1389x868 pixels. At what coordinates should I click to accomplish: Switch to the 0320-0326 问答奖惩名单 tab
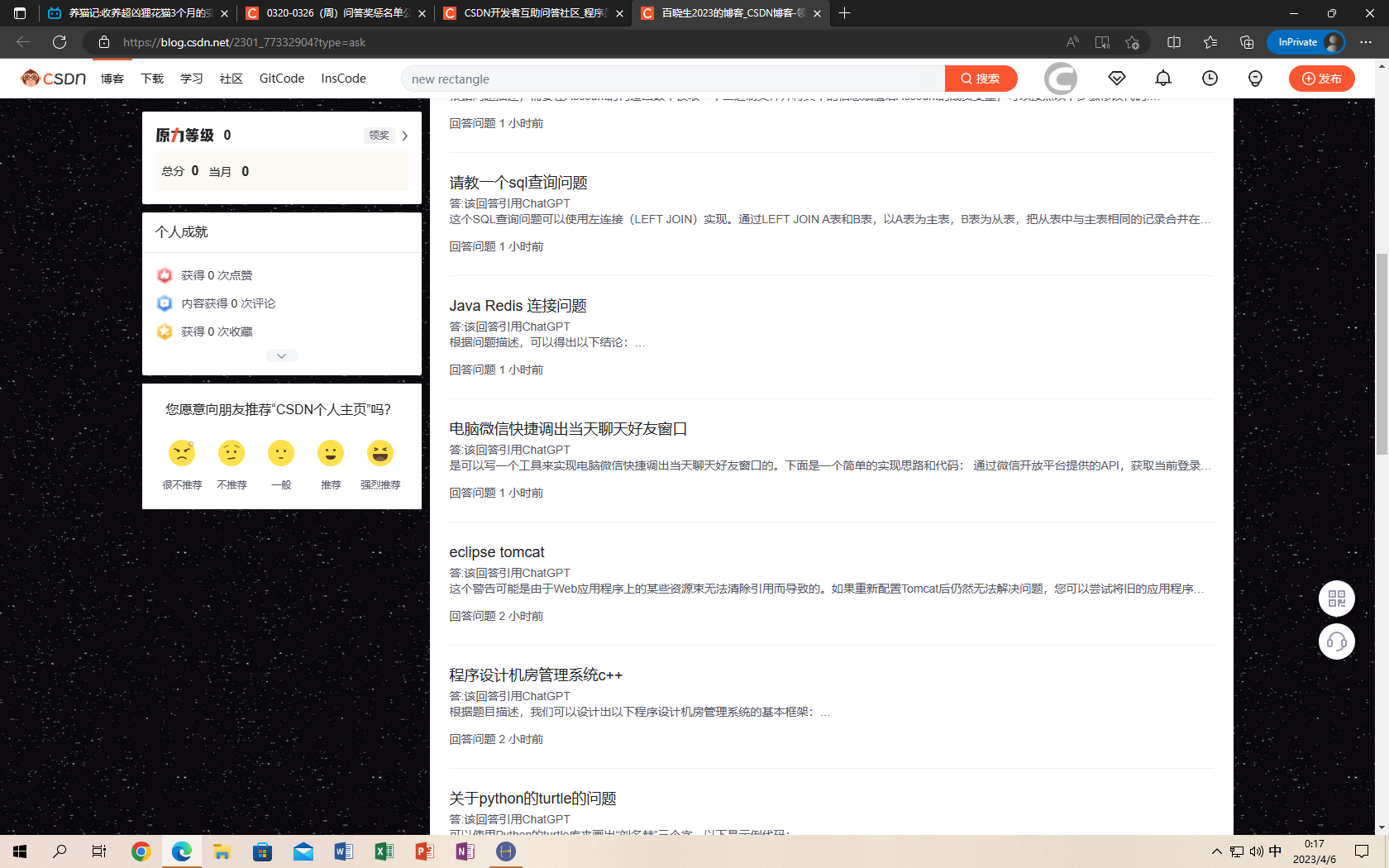(x=336, y=13)
